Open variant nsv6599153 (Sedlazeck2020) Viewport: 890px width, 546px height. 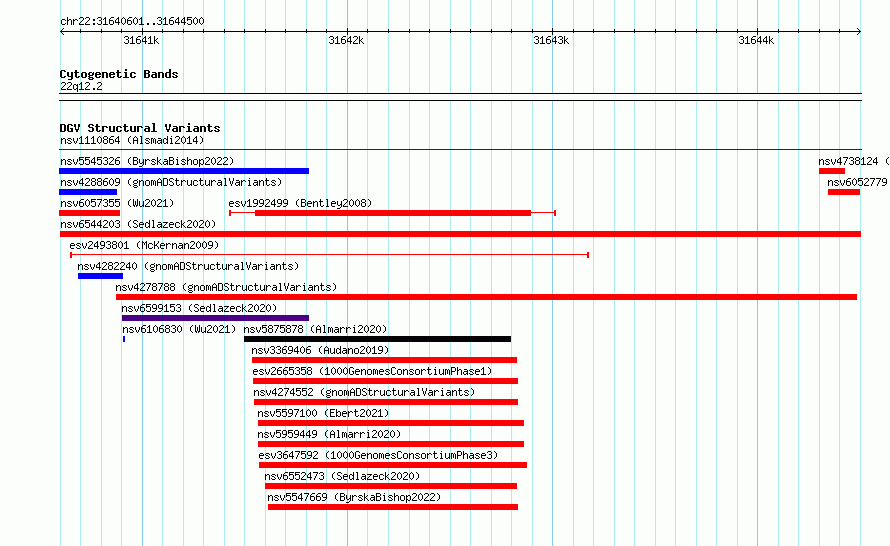point(199,308)
